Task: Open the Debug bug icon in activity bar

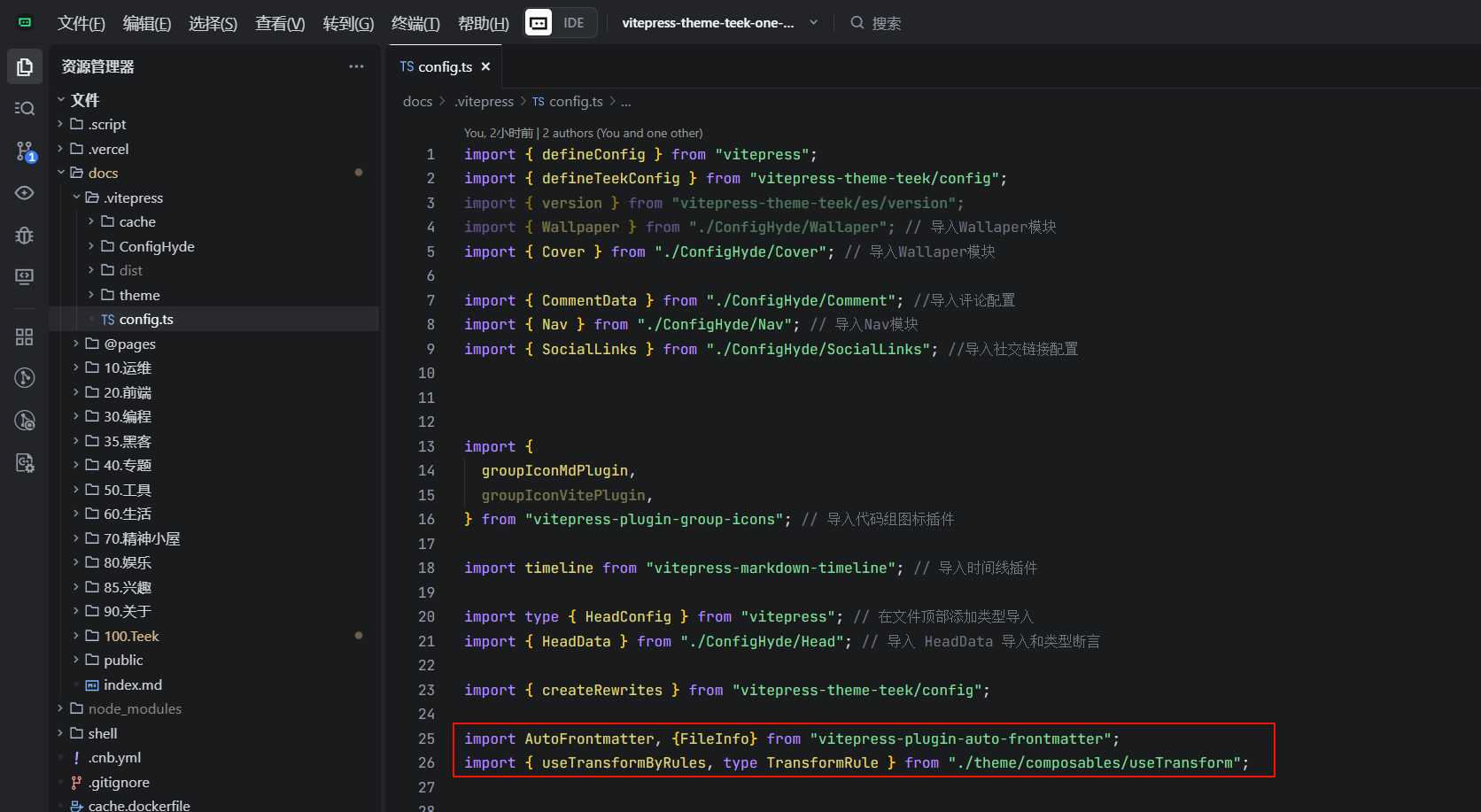Action: 25,235
